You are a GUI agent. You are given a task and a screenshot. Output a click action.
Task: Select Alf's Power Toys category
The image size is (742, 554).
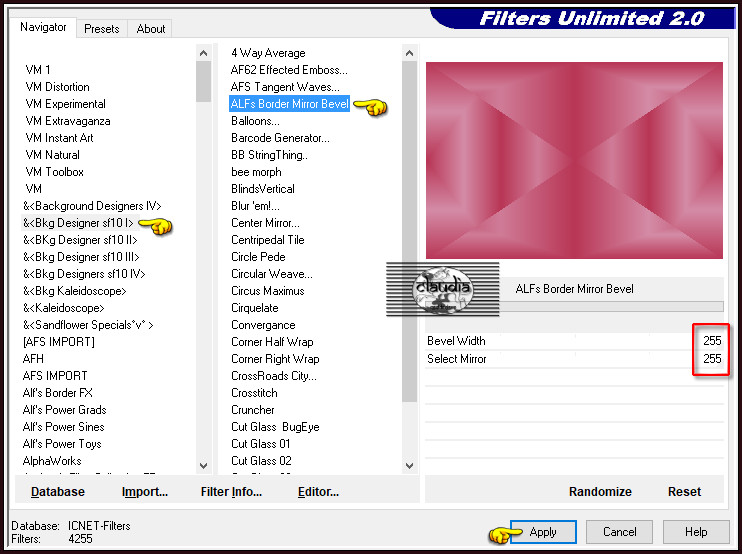[x=62, y=444]
